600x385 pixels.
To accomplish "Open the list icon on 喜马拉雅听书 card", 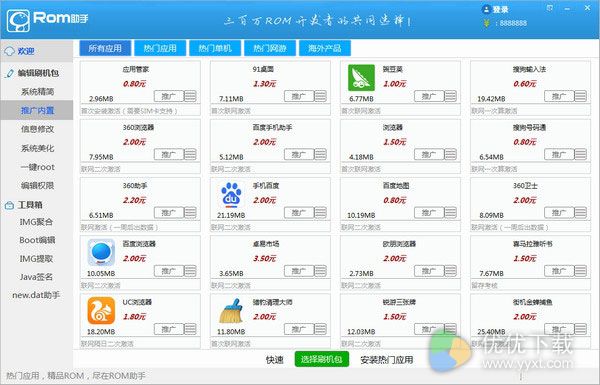I will pos(580,271).
